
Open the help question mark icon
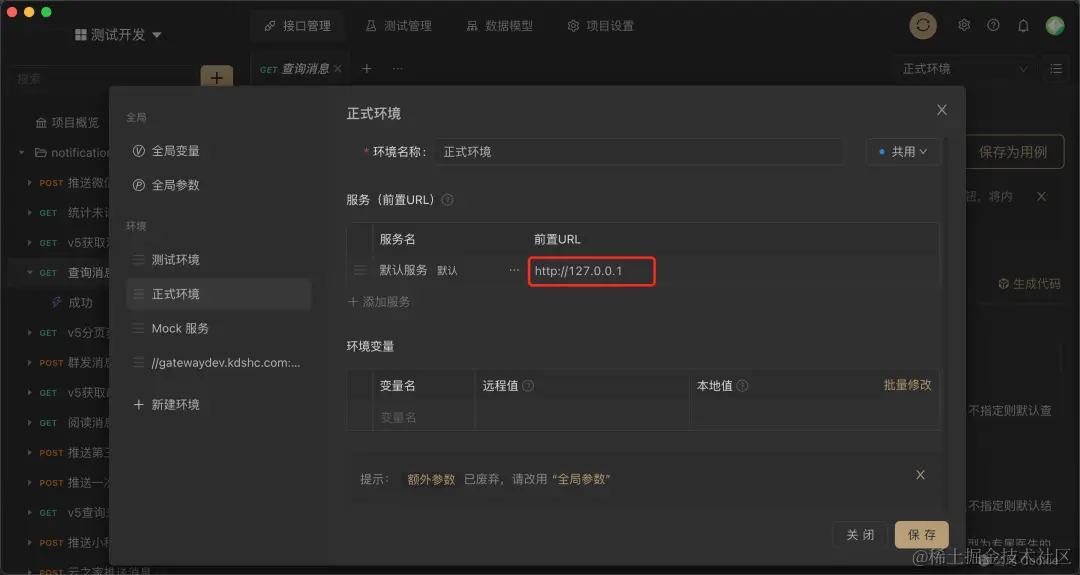coord(993,25)
